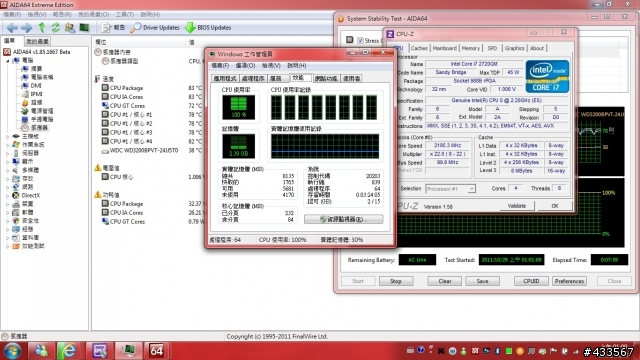Toggle the Stress checkbox in System Stability Test

(x=360, y=40)
